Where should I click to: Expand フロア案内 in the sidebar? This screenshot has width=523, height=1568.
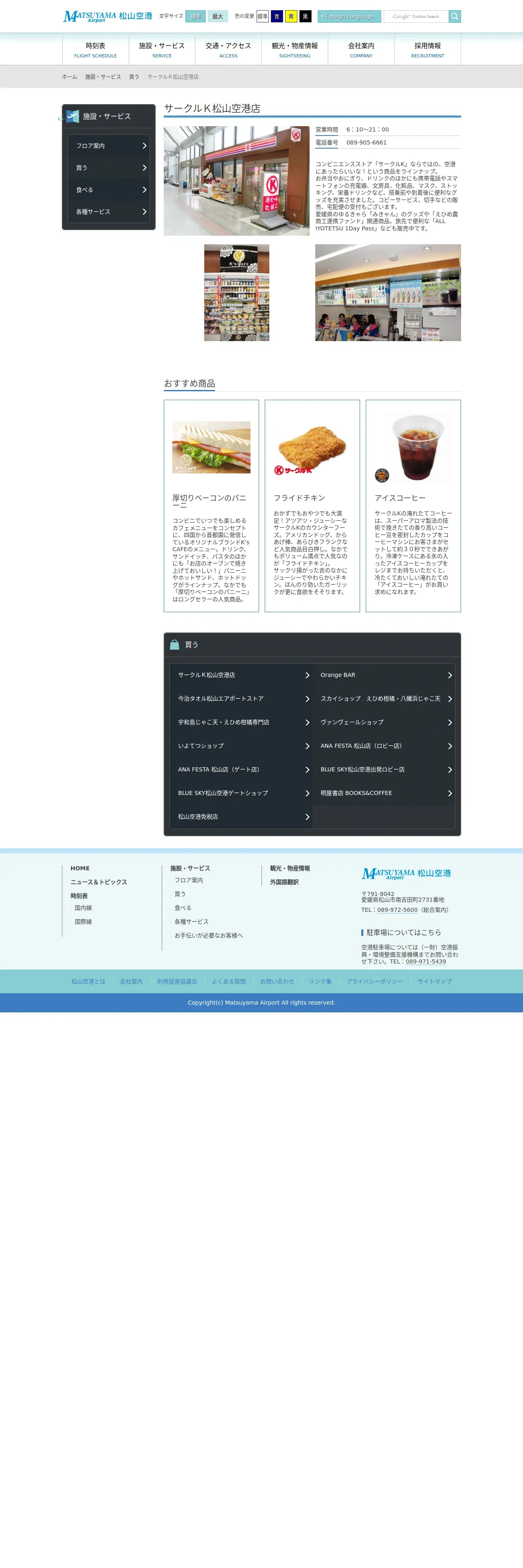pyautogui.click(x=108, y=146)
